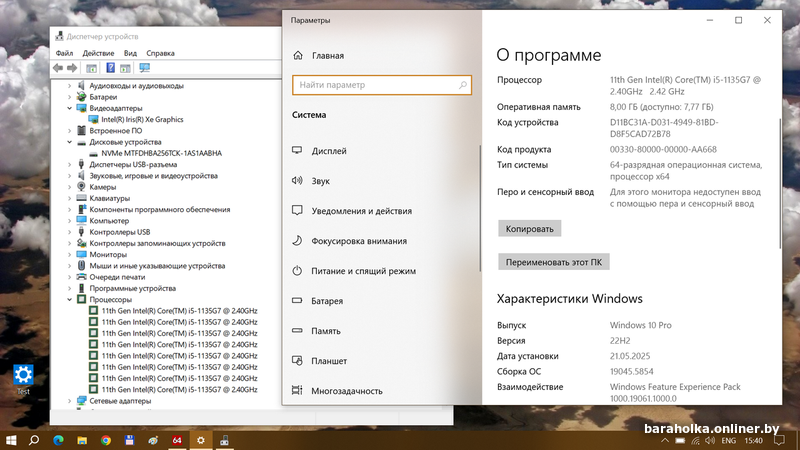Open the blue Help icon in Device Manager toolbar

coord(110,68)
